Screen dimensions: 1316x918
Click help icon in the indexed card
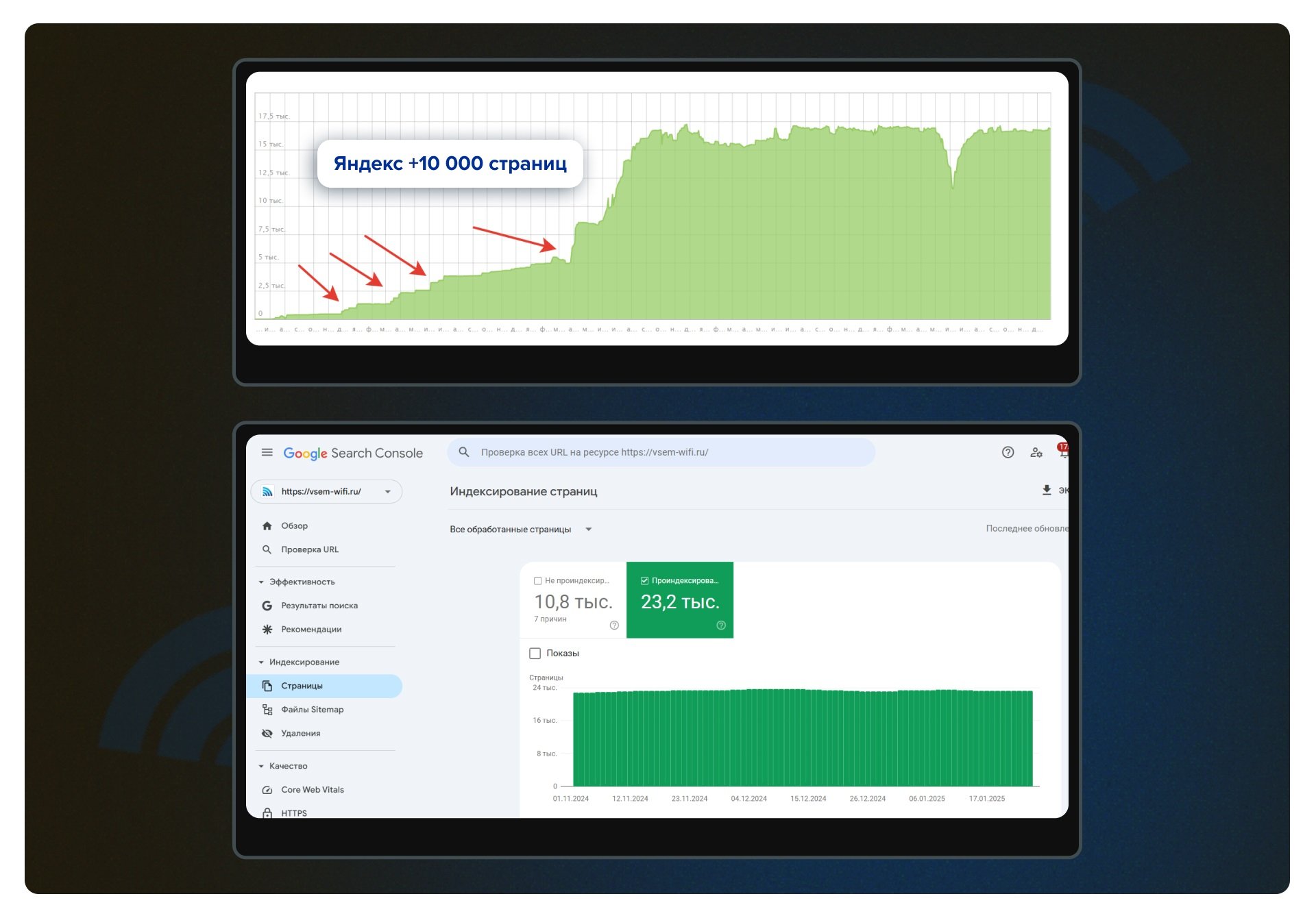pos(721,625)
